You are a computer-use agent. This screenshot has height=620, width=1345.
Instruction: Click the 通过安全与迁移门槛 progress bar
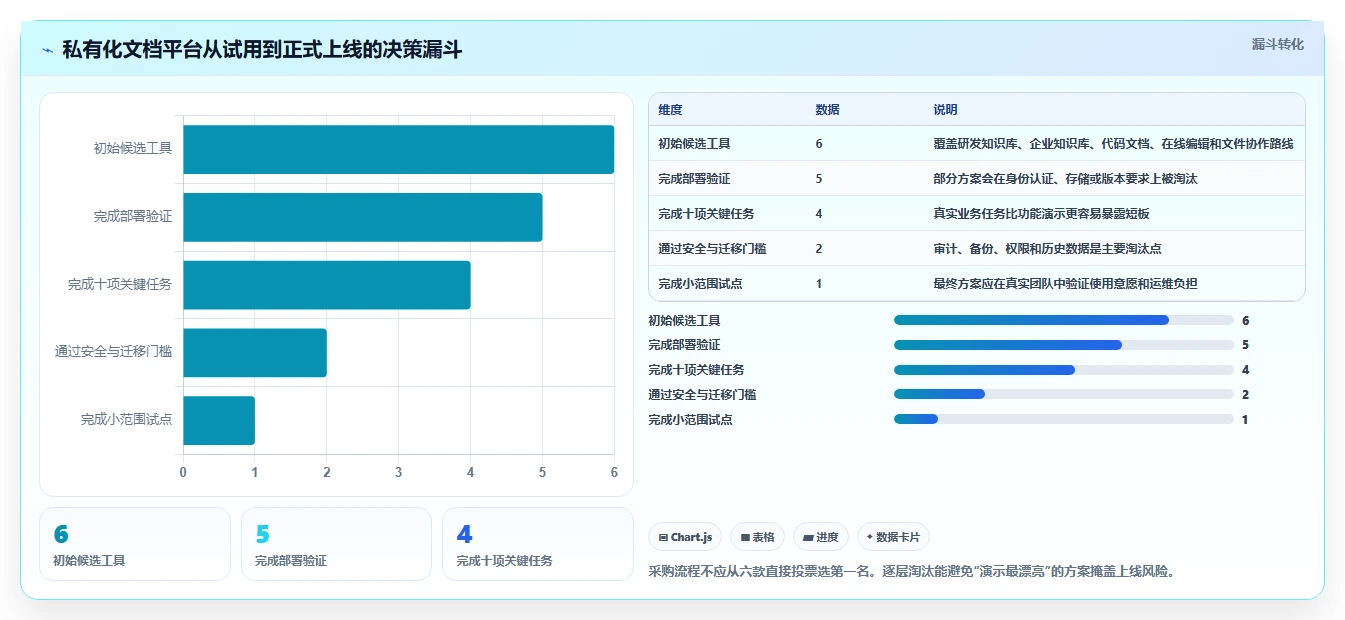coord(1063,395)
